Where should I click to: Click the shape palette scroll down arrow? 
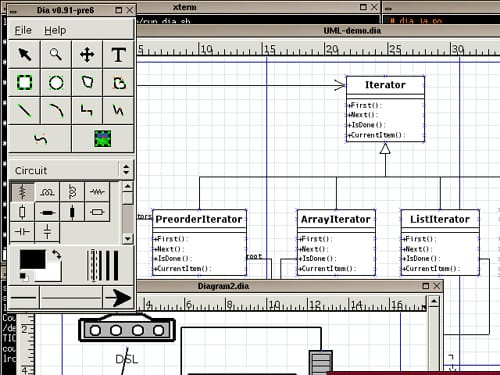click(127, 238)
